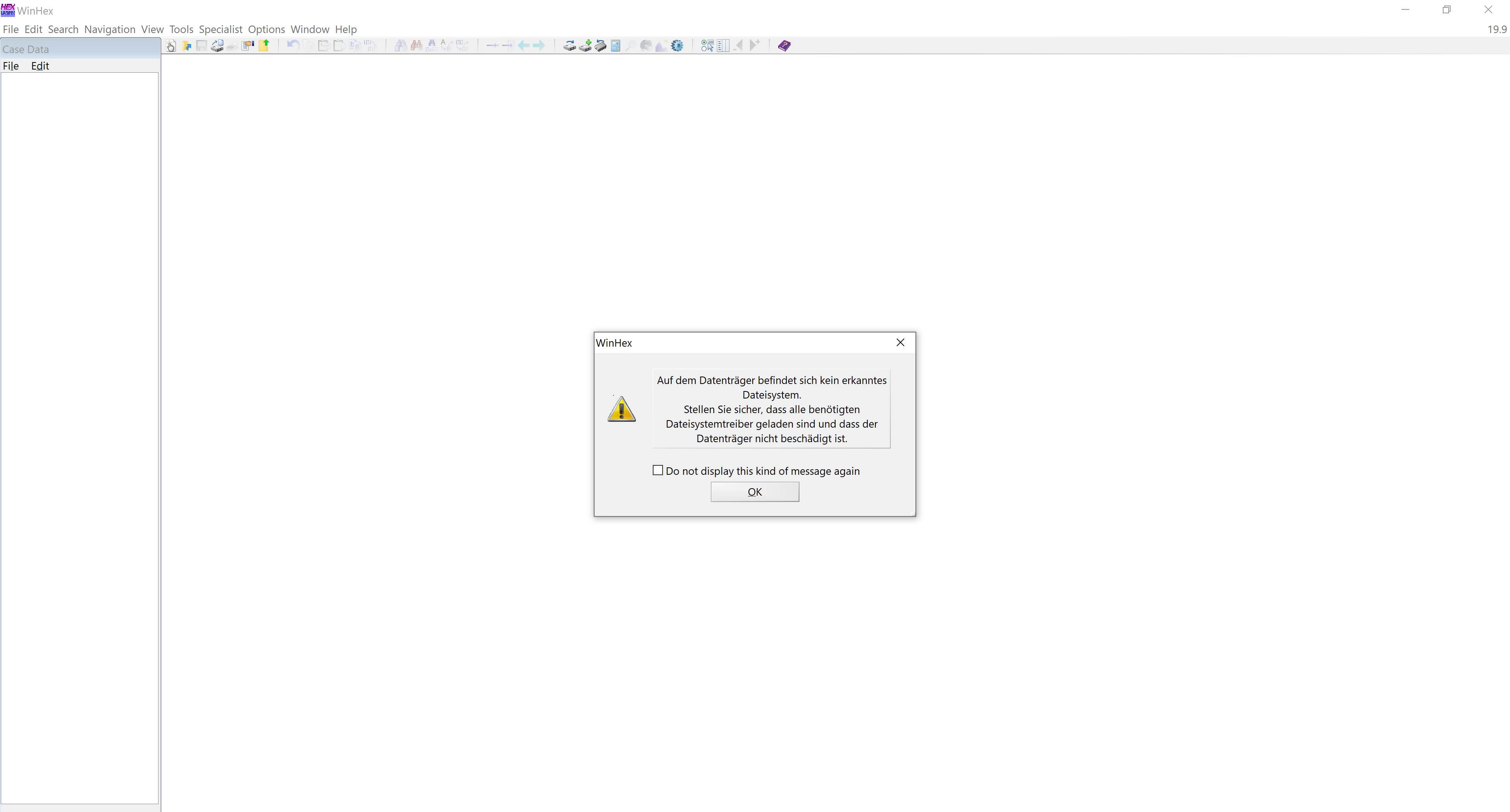This screenshot has width=1510, height=812.
Task: Click the Clone Disk icon
Action: tap(585, 46)
